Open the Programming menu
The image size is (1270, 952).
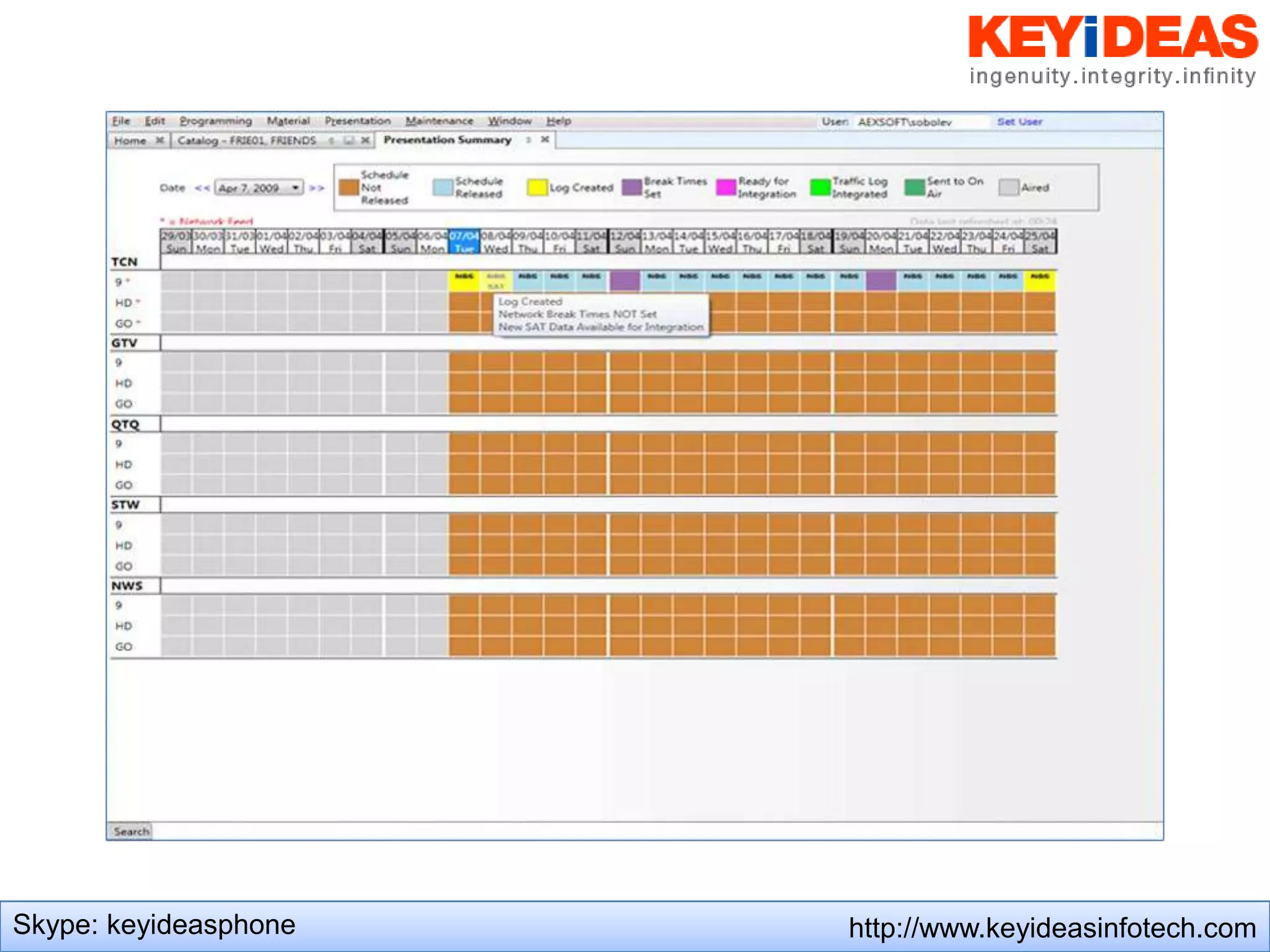[x=216, y=121]
